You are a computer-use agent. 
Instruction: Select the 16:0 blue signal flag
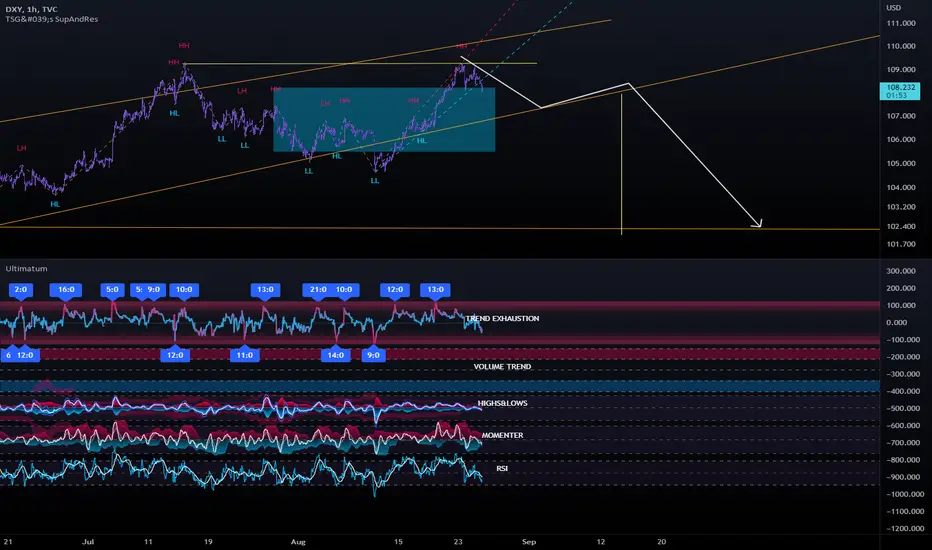[66, 290]
